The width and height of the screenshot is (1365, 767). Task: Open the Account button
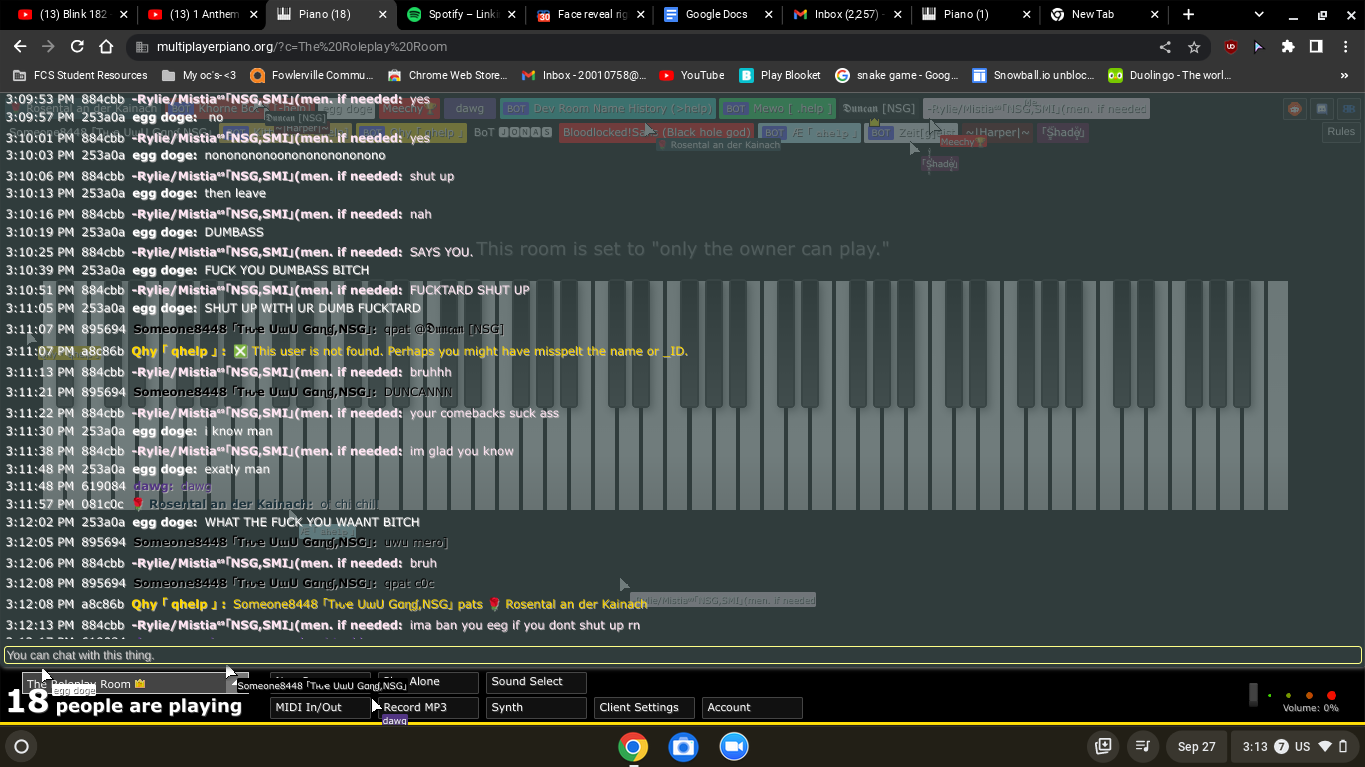click(752, 708)
